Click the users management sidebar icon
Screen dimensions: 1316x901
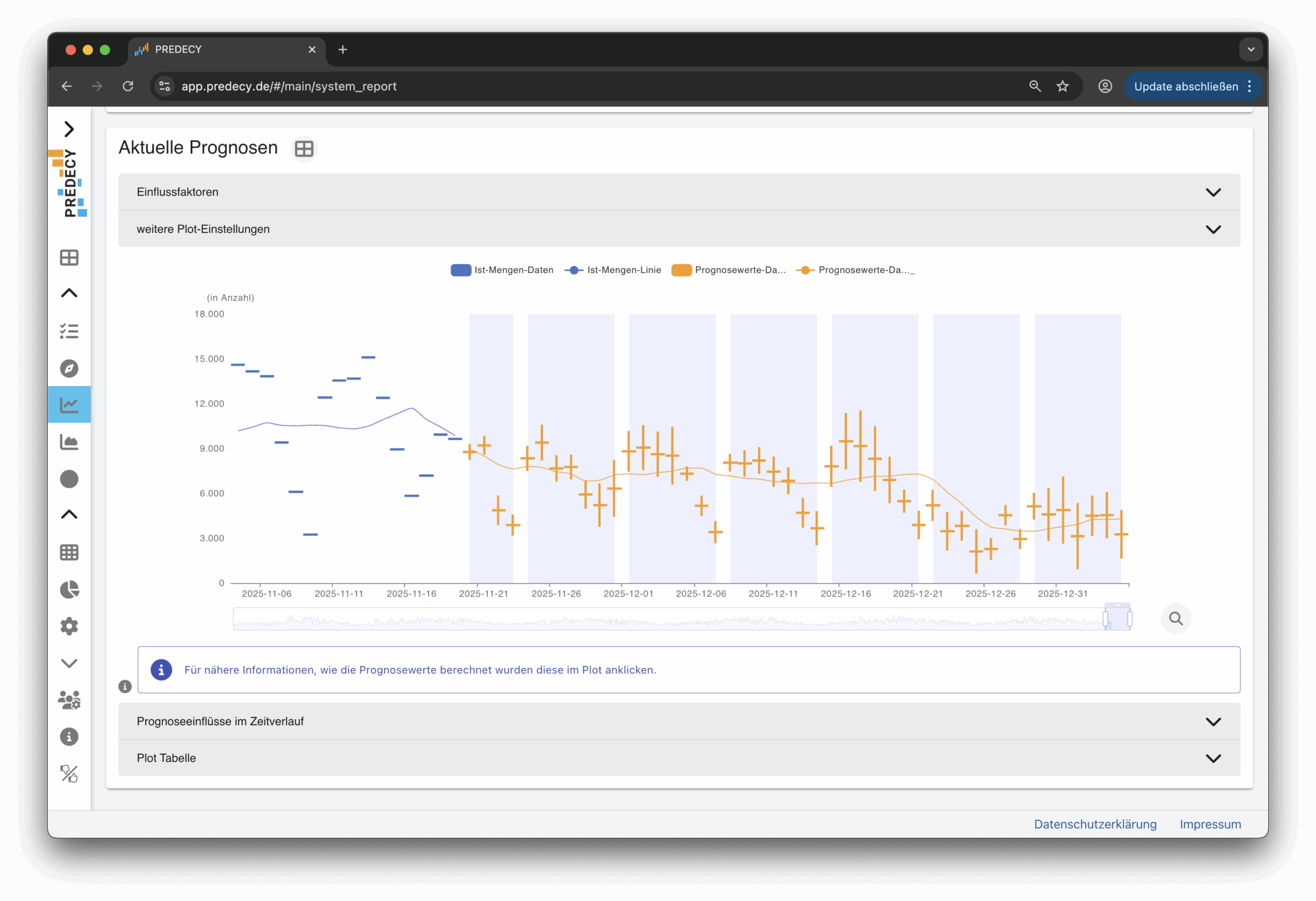[69, 700]
